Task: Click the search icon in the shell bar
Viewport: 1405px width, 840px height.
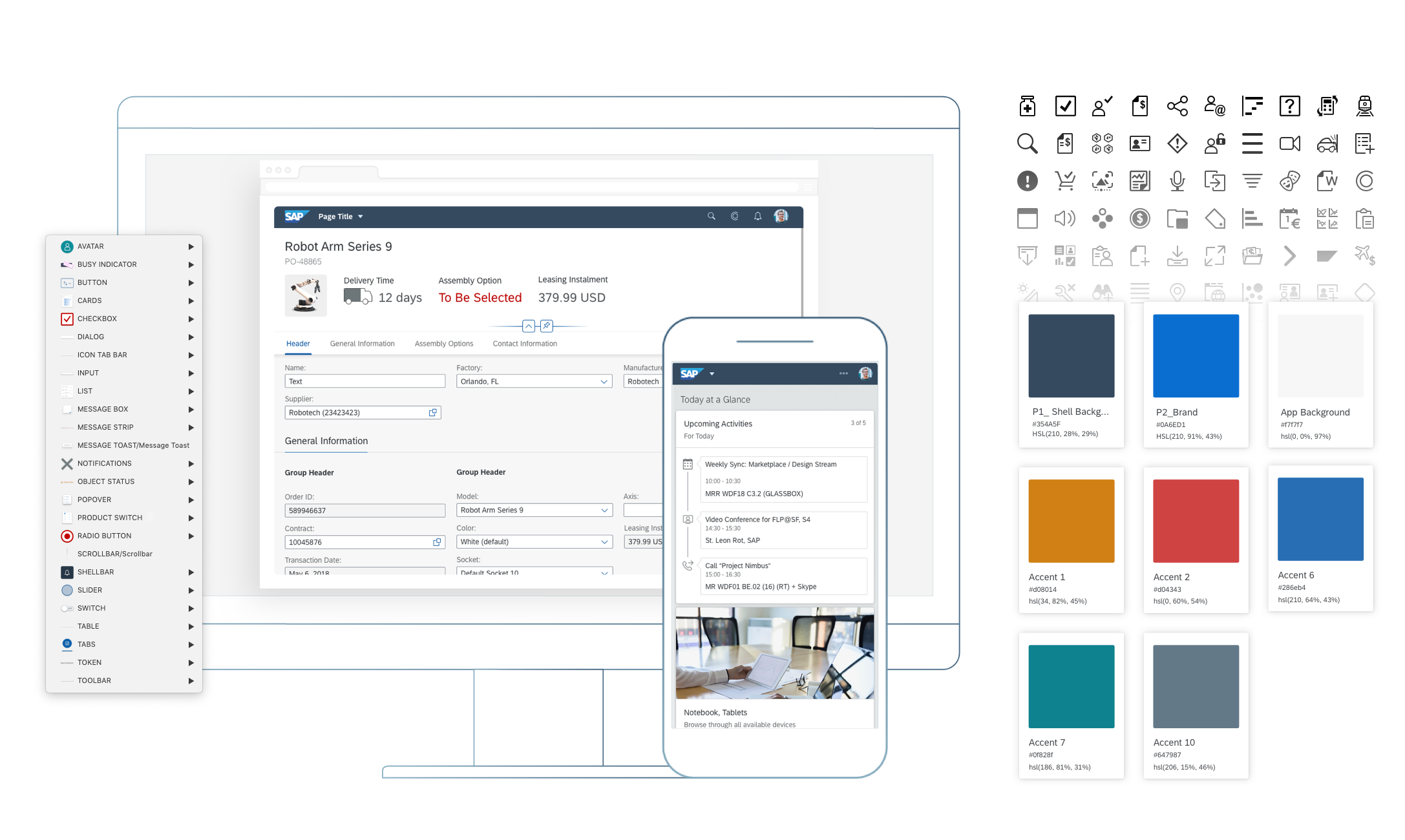Action: point(711,219)
